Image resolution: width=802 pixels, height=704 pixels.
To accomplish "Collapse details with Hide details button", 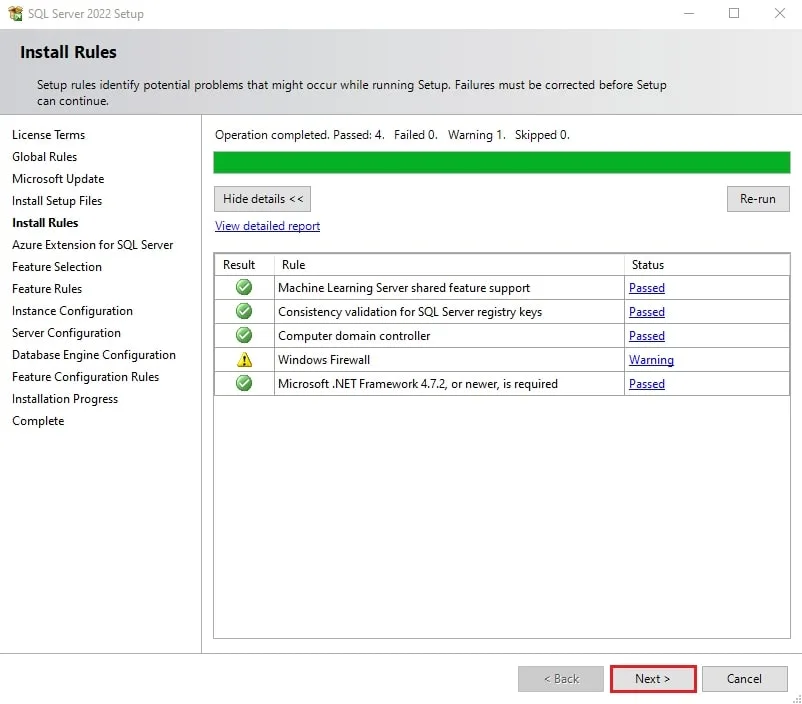I will [262, 198].
